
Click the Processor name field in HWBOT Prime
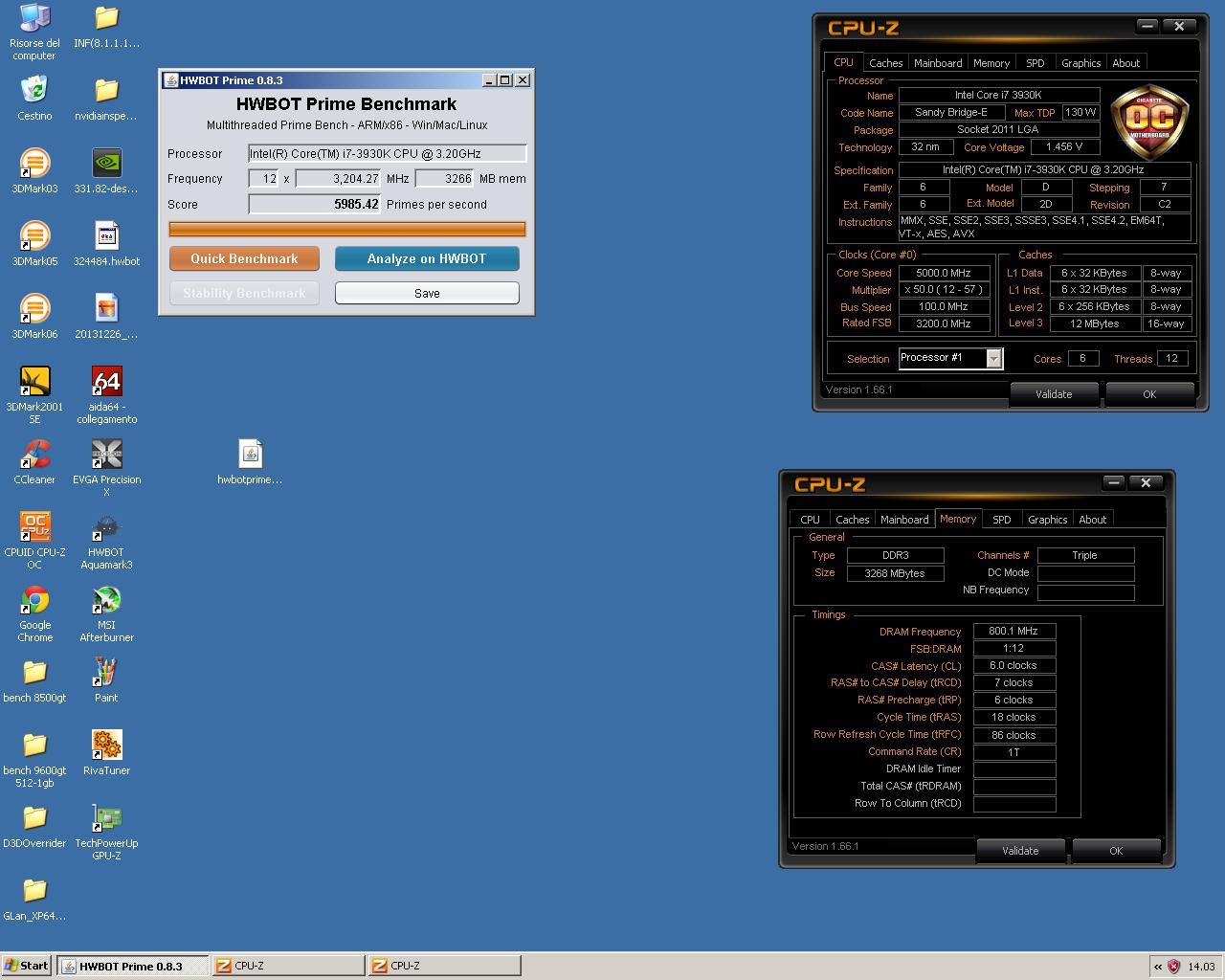[x=388, y=153]
